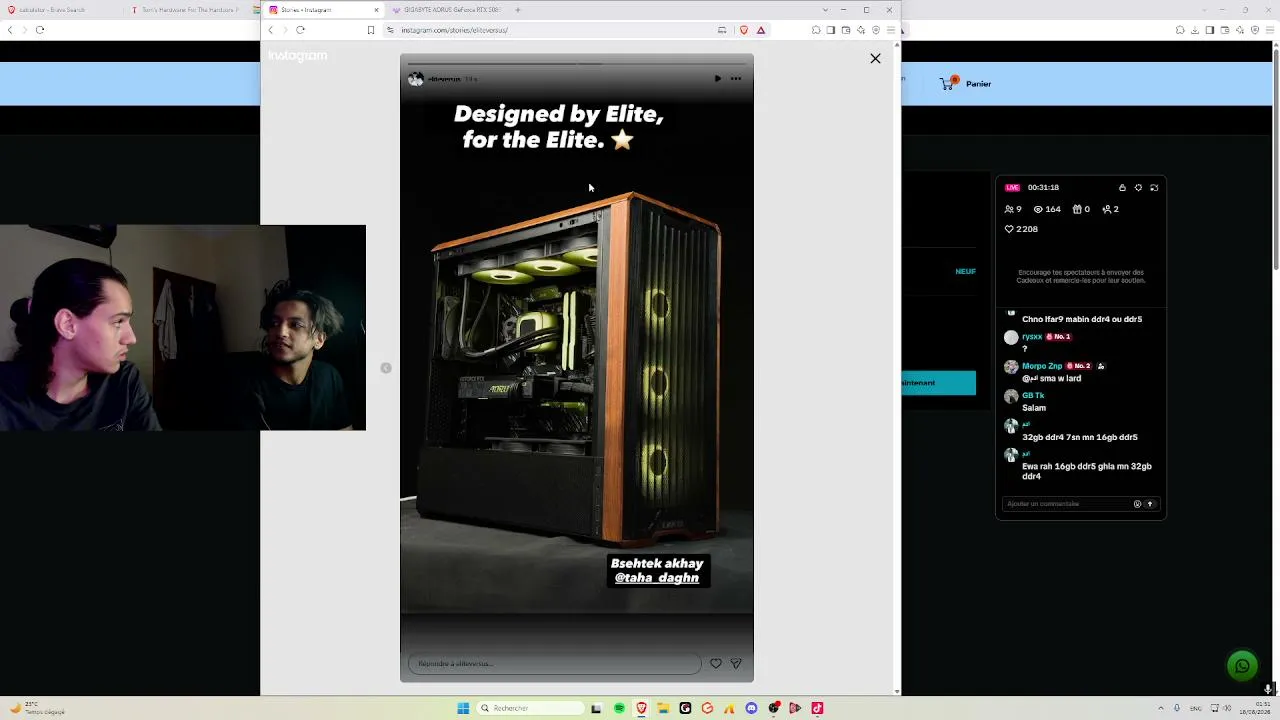
Task: Open Discord from the taskbar
Action: point(751,708)
